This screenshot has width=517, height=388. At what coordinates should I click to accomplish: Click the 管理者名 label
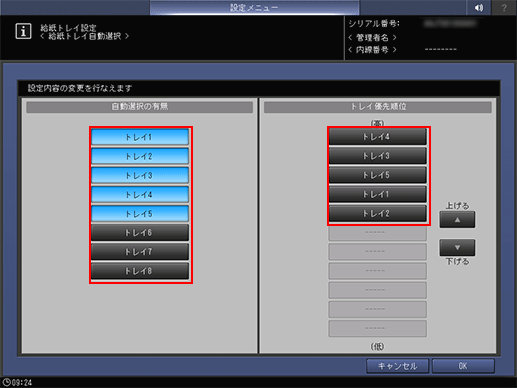(x=372, y=37)
